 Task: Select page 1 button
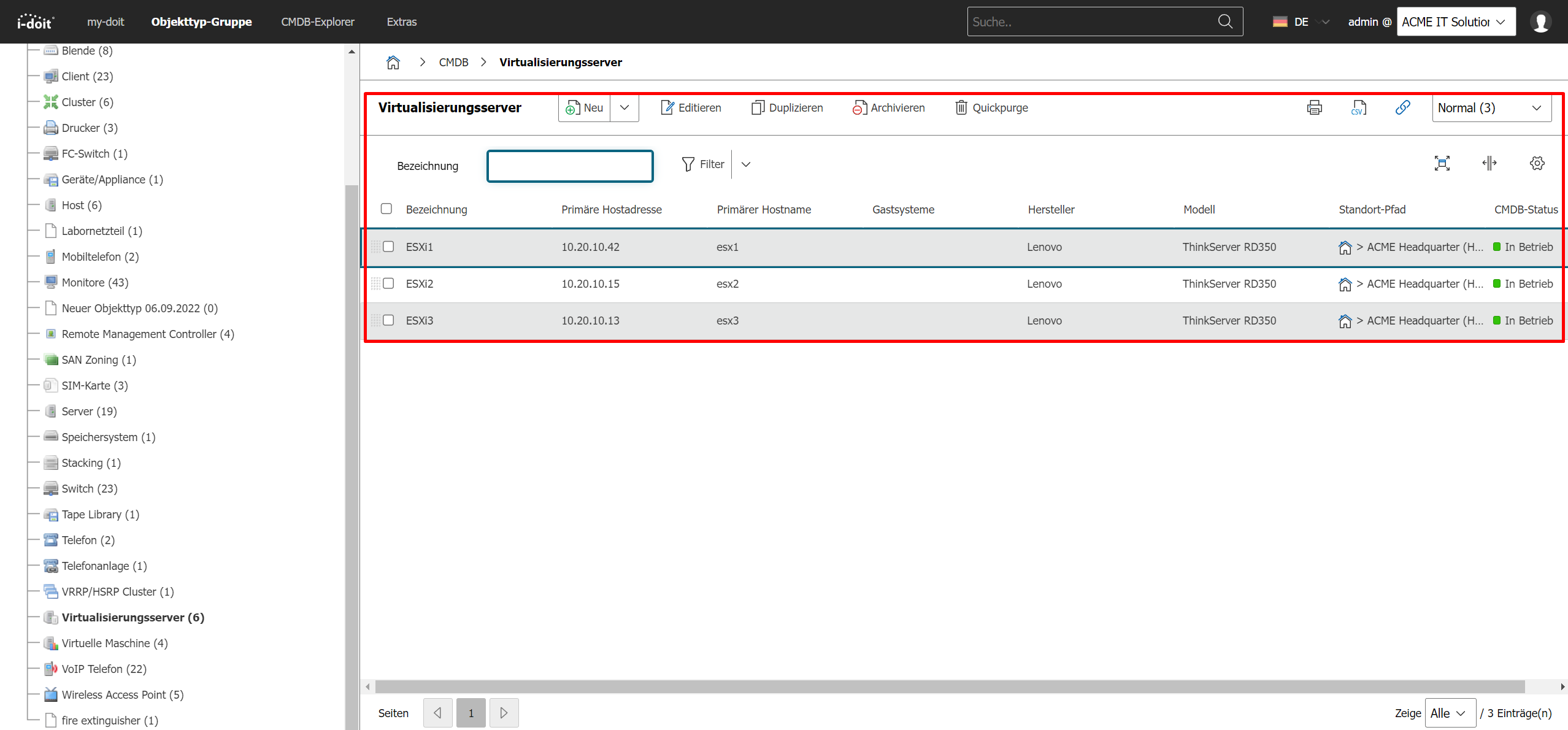coord(471,713)
